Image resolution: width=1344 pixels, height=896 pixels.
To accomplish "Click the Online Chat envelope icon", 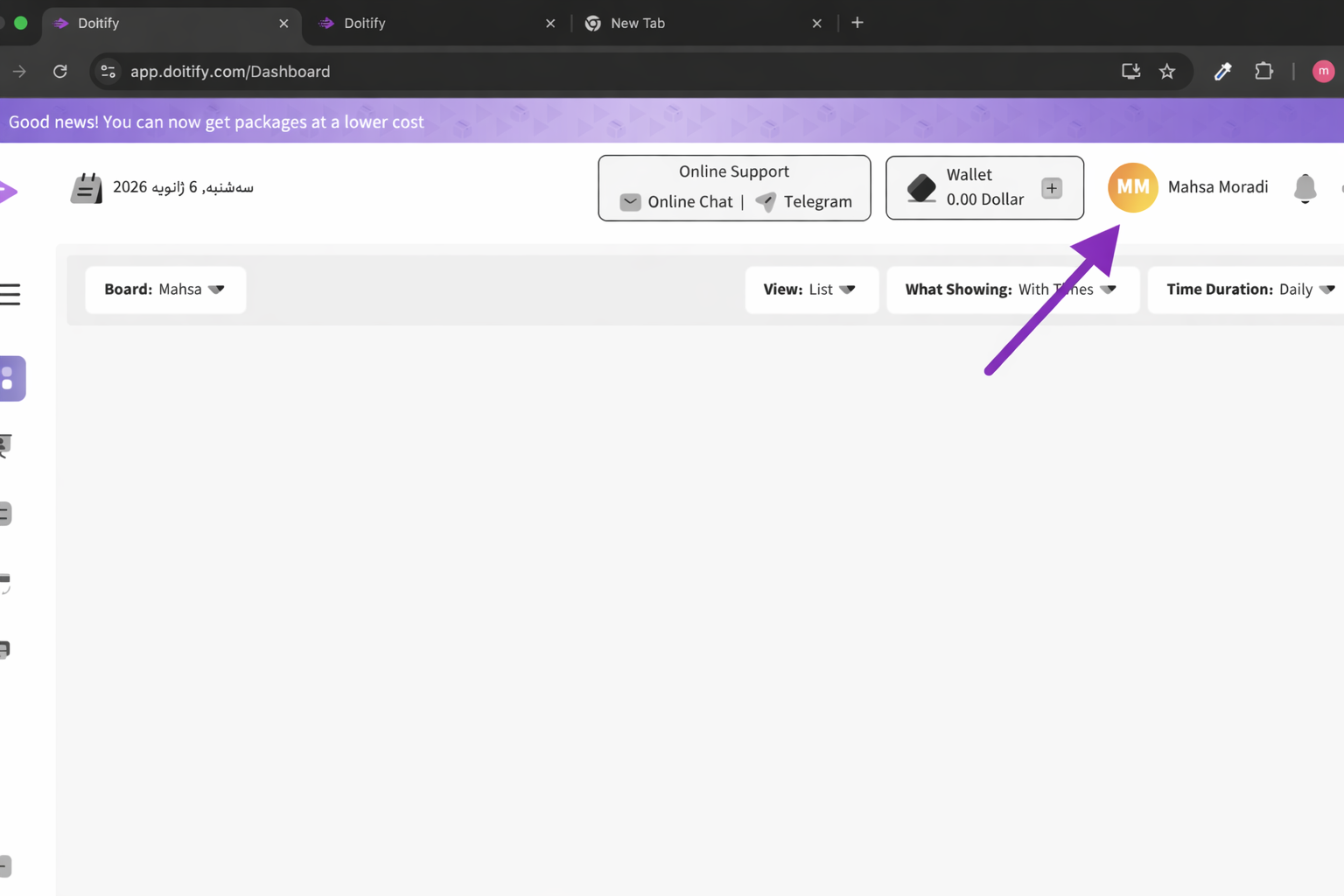I will [630, 202].
